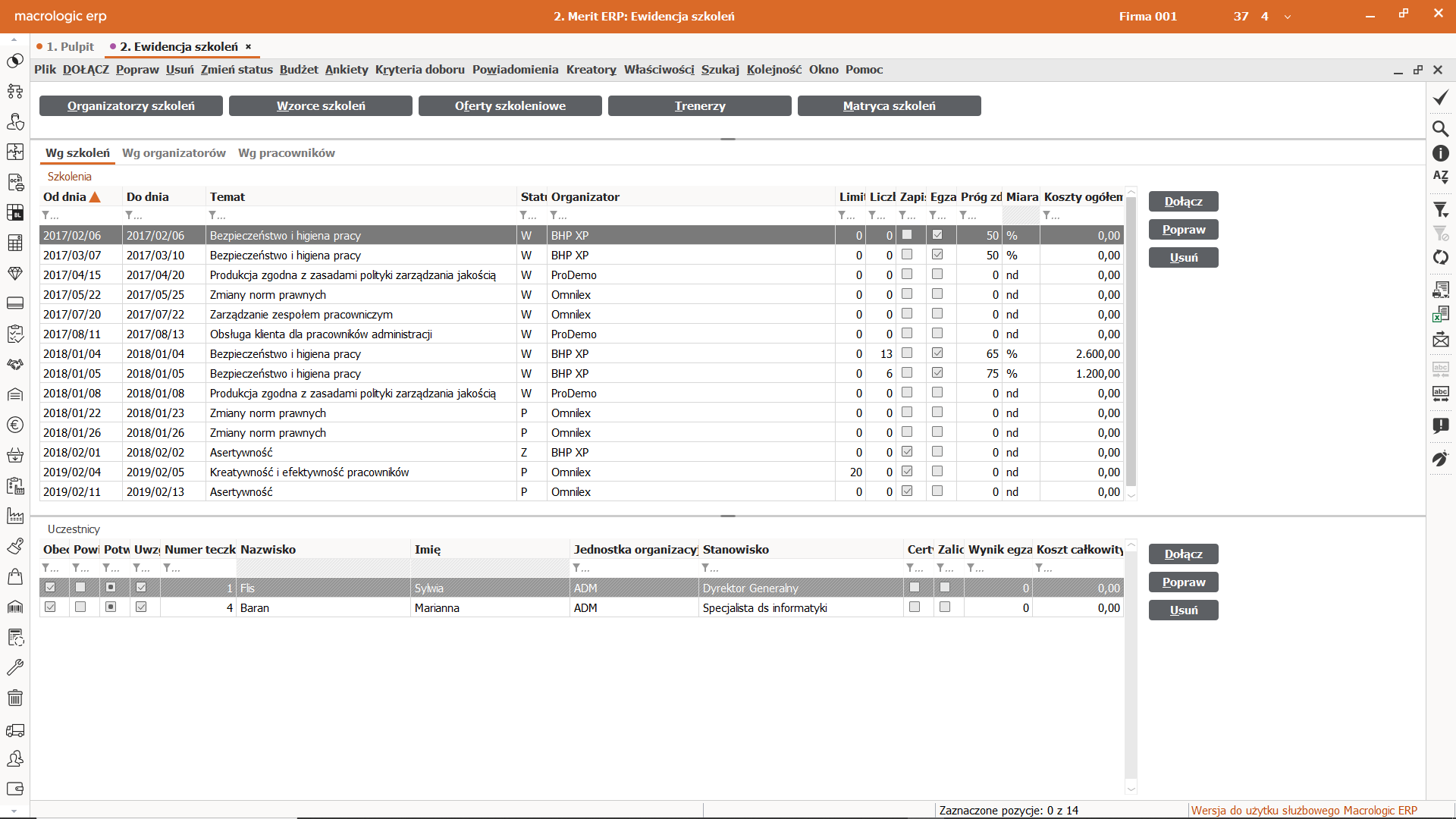Click the Excel export icon
Viewport: 1456px width, 819px height.
point(1440,314)
